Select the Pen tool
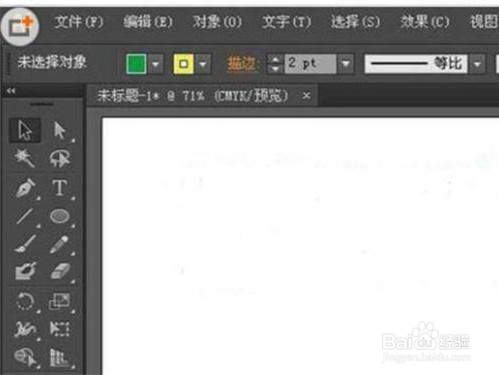The height and width of the screenshot is (375, 499). 25,188
